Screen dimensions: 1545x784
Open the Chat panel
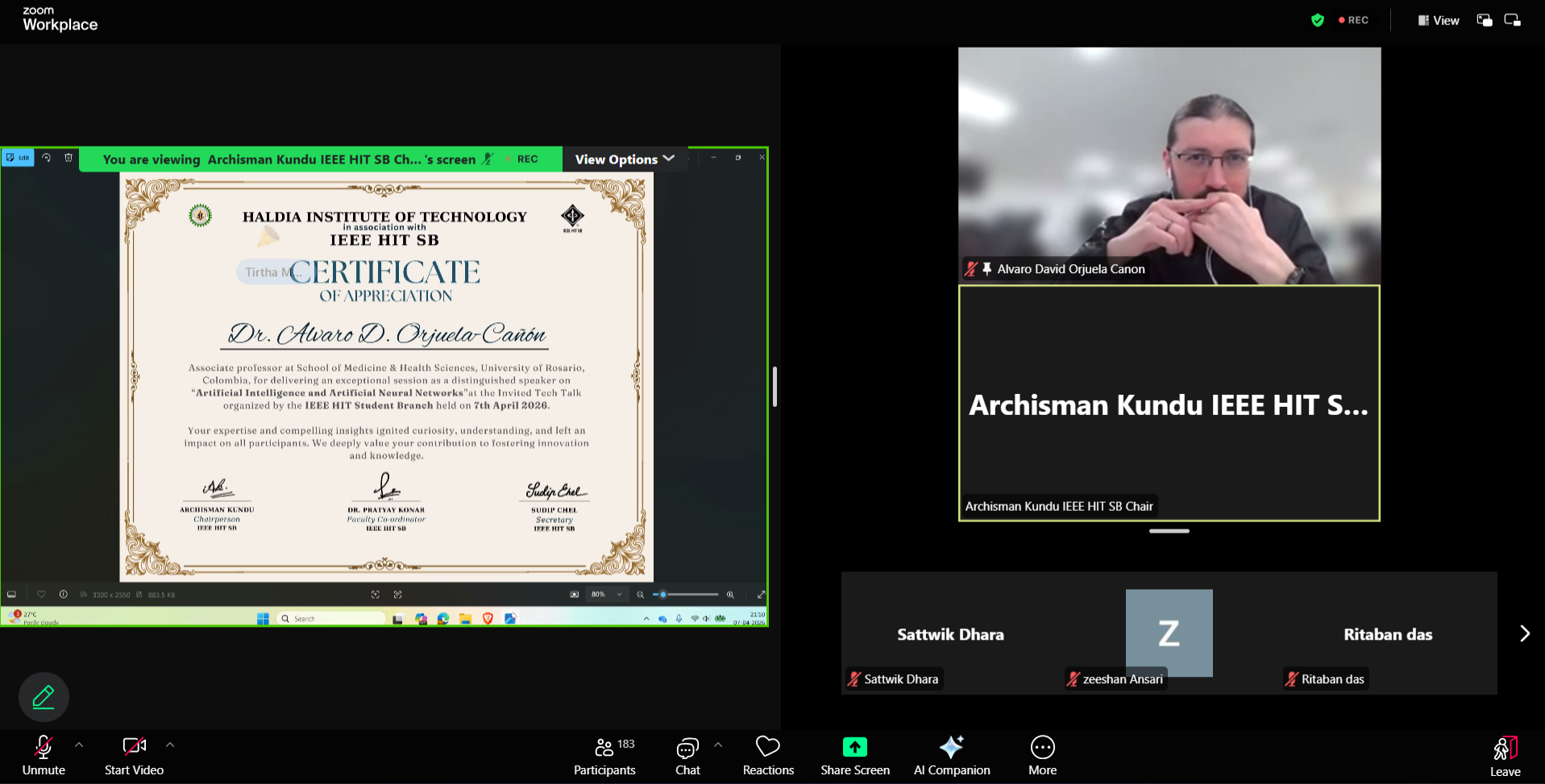click(687, 757)
